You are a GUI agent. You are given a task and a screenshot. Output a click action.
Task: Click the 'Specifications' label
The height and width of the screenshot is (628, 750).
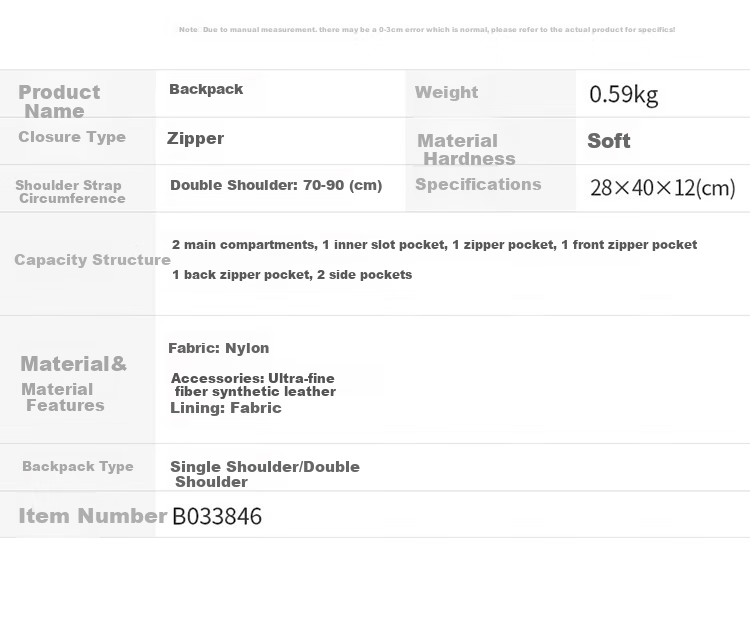click(x=478, y=184)
